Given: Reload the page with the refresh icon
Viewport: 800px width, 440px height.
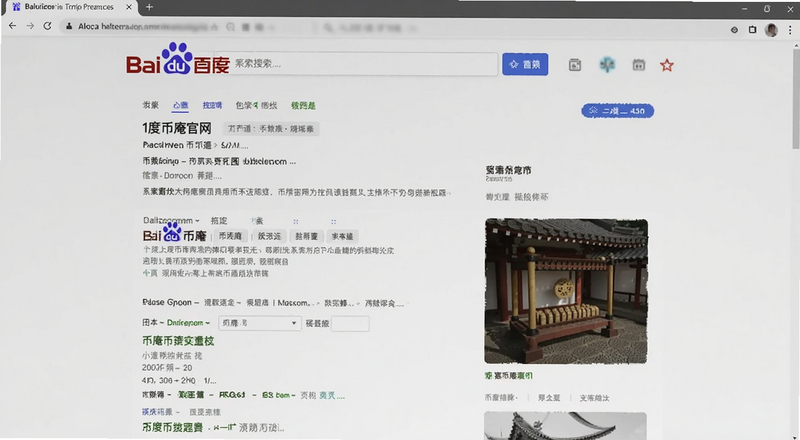Looking at the screenshot, I should tap(47, 26).
